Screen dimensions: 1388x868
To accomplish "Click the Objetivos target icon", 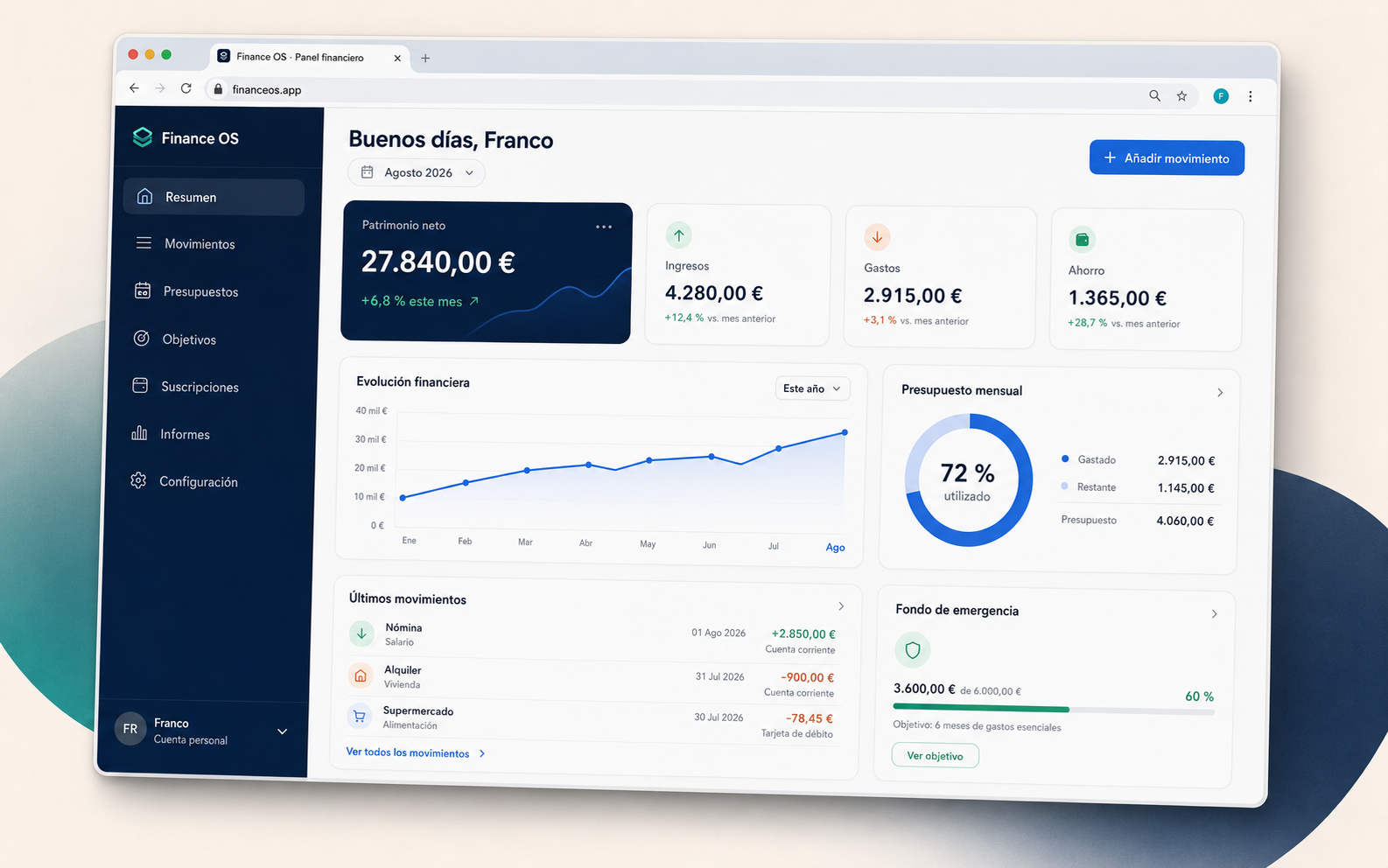I will click(x=141, y=339).
